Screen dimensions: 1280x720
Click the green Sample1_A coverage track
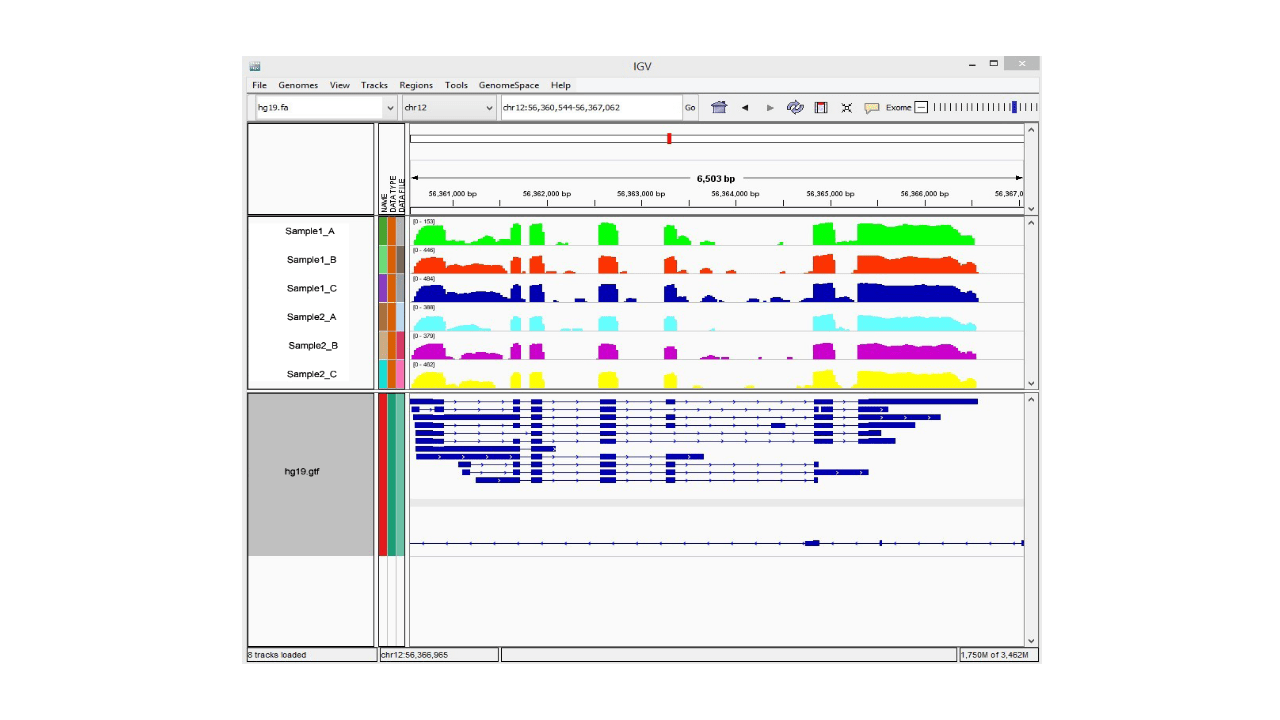[x=716, y=232]
